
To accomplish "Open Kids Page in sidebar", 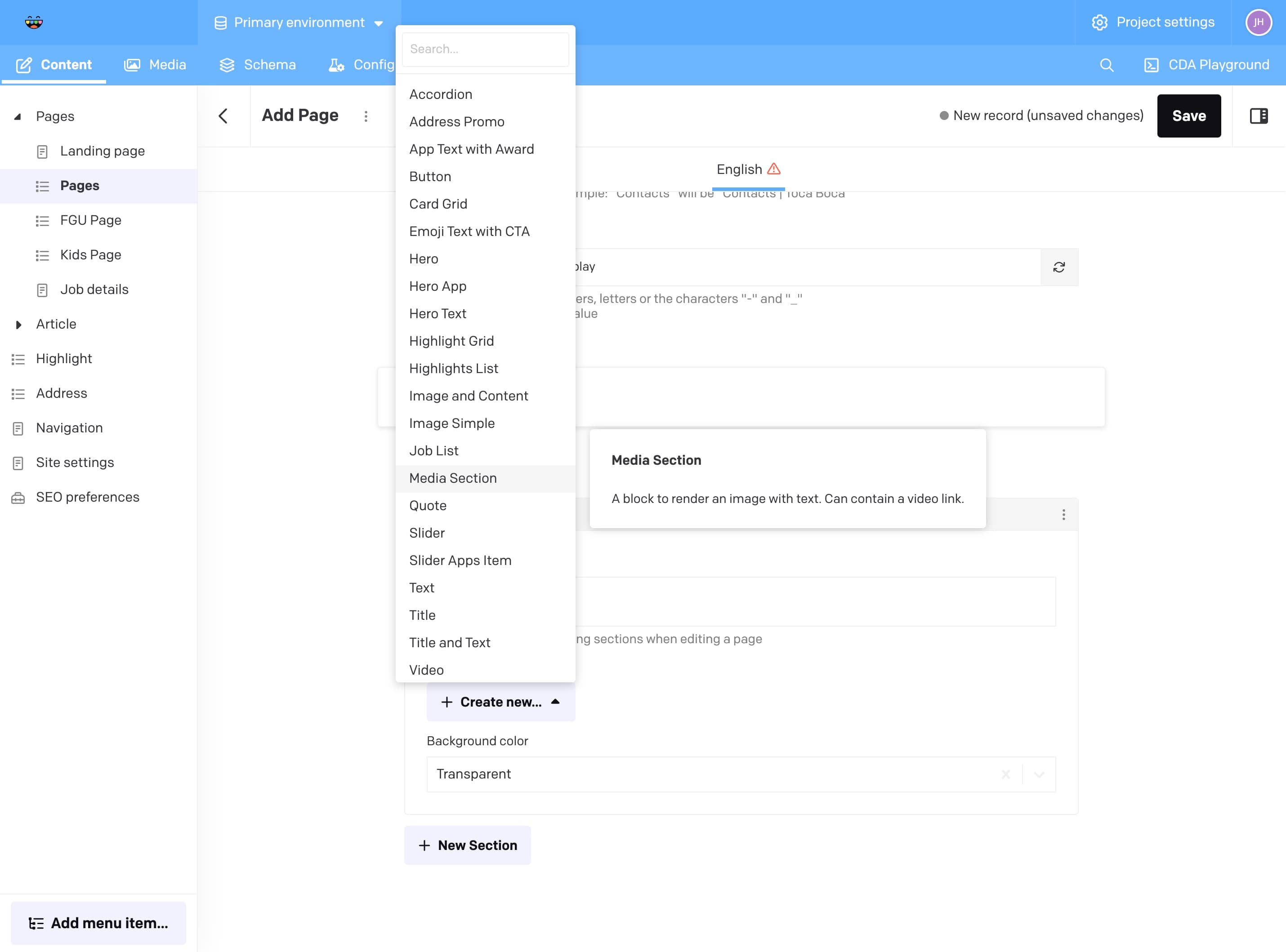I will (x=90, y=255).
